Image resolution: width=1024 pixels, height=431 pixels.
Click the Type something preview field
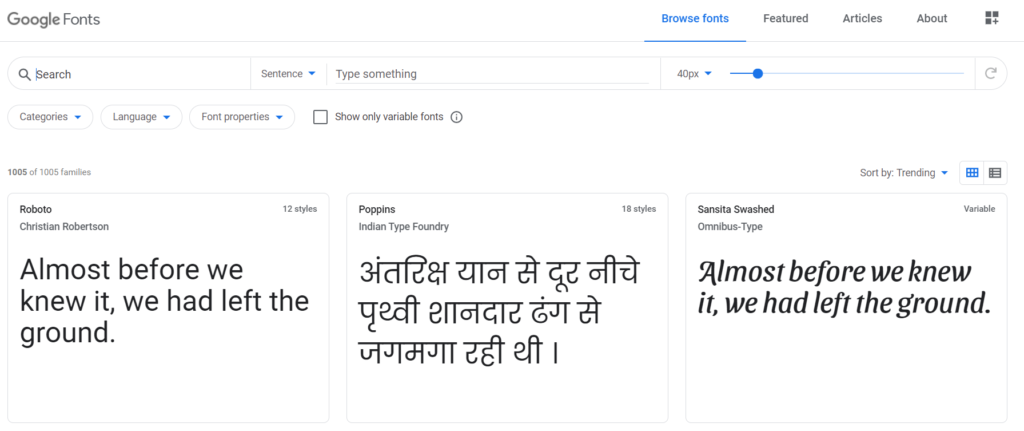pos(492,74)
